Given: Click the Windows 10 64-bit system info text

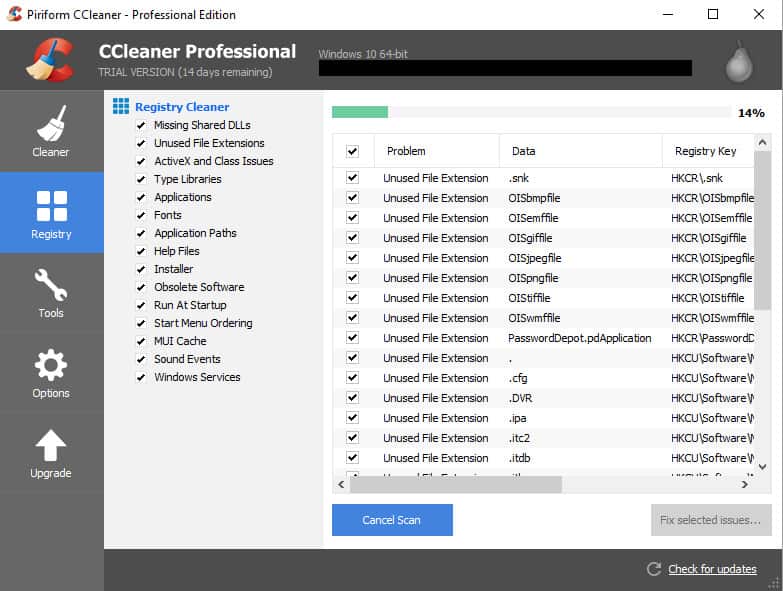Looking at the screenshot, I should pos(363,54).
